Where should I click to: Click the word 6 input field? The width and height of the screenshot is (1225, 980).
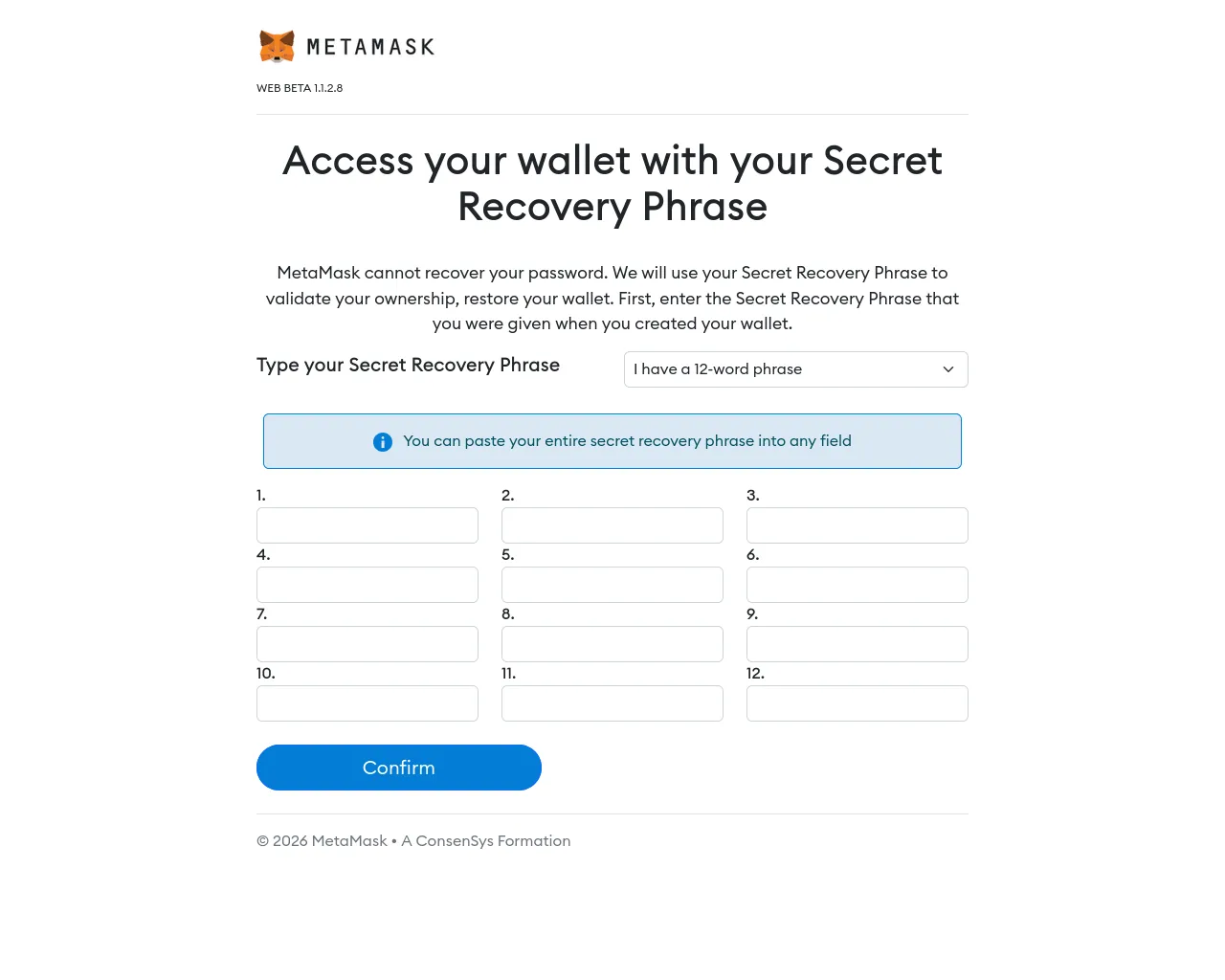[x=857, y=585]
